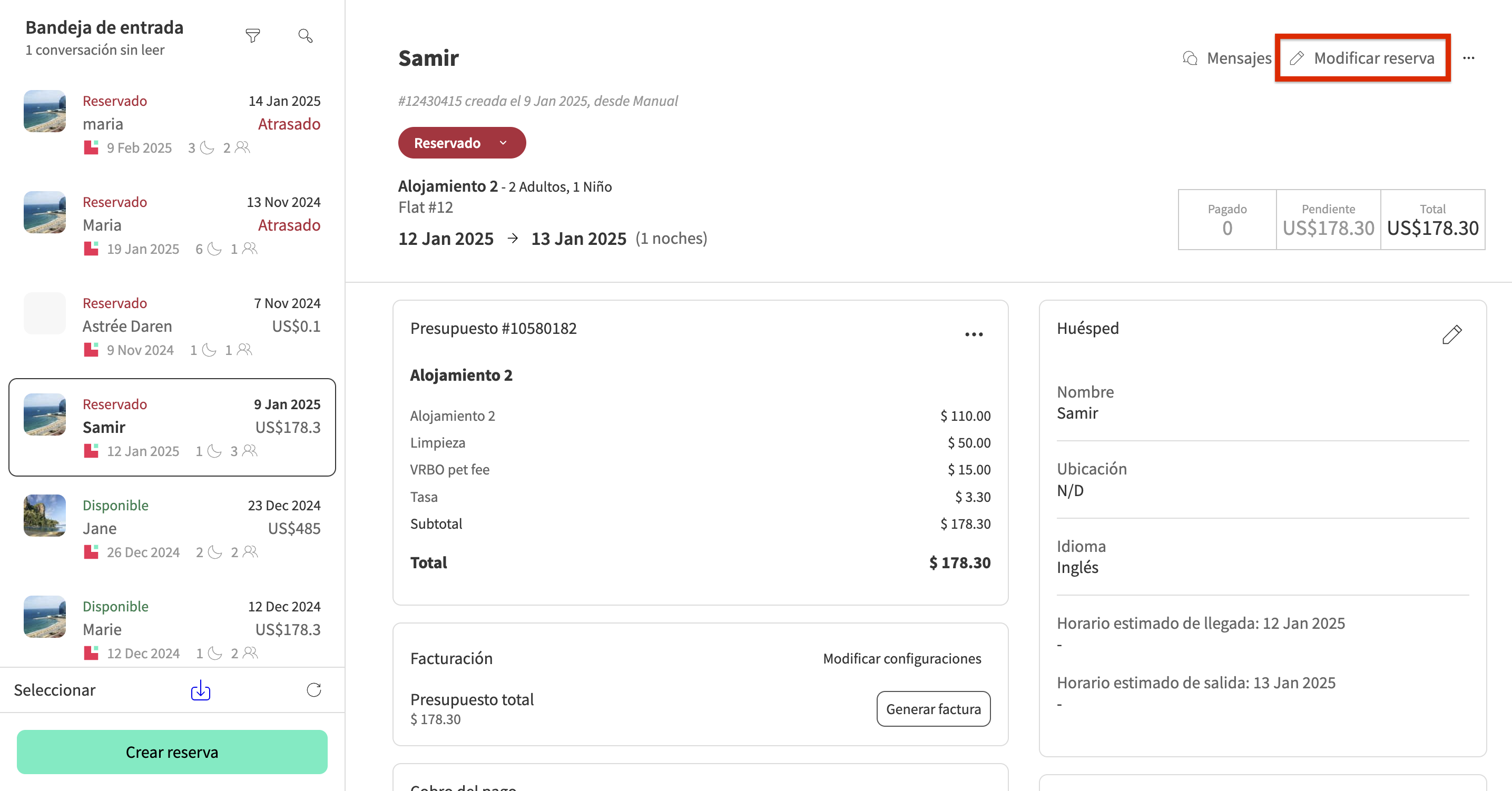
Task: Click Modificar reserva button
Action: point(1362,58)
